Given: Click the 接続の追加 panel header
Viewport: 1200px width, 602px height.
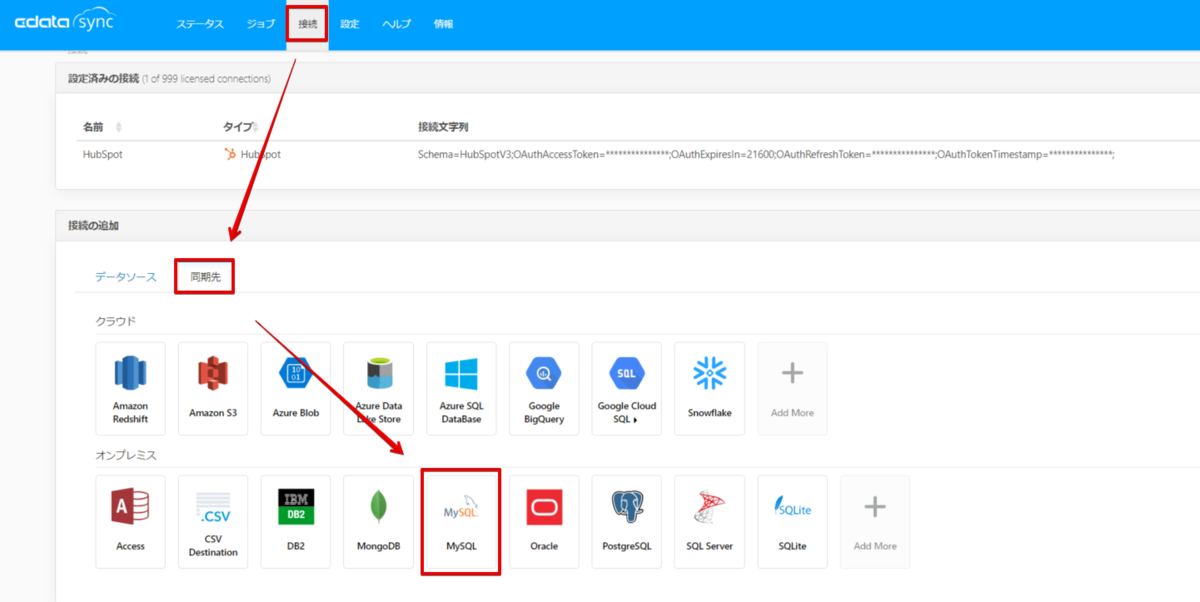Looking at the screenshot, I should point(627,226).
